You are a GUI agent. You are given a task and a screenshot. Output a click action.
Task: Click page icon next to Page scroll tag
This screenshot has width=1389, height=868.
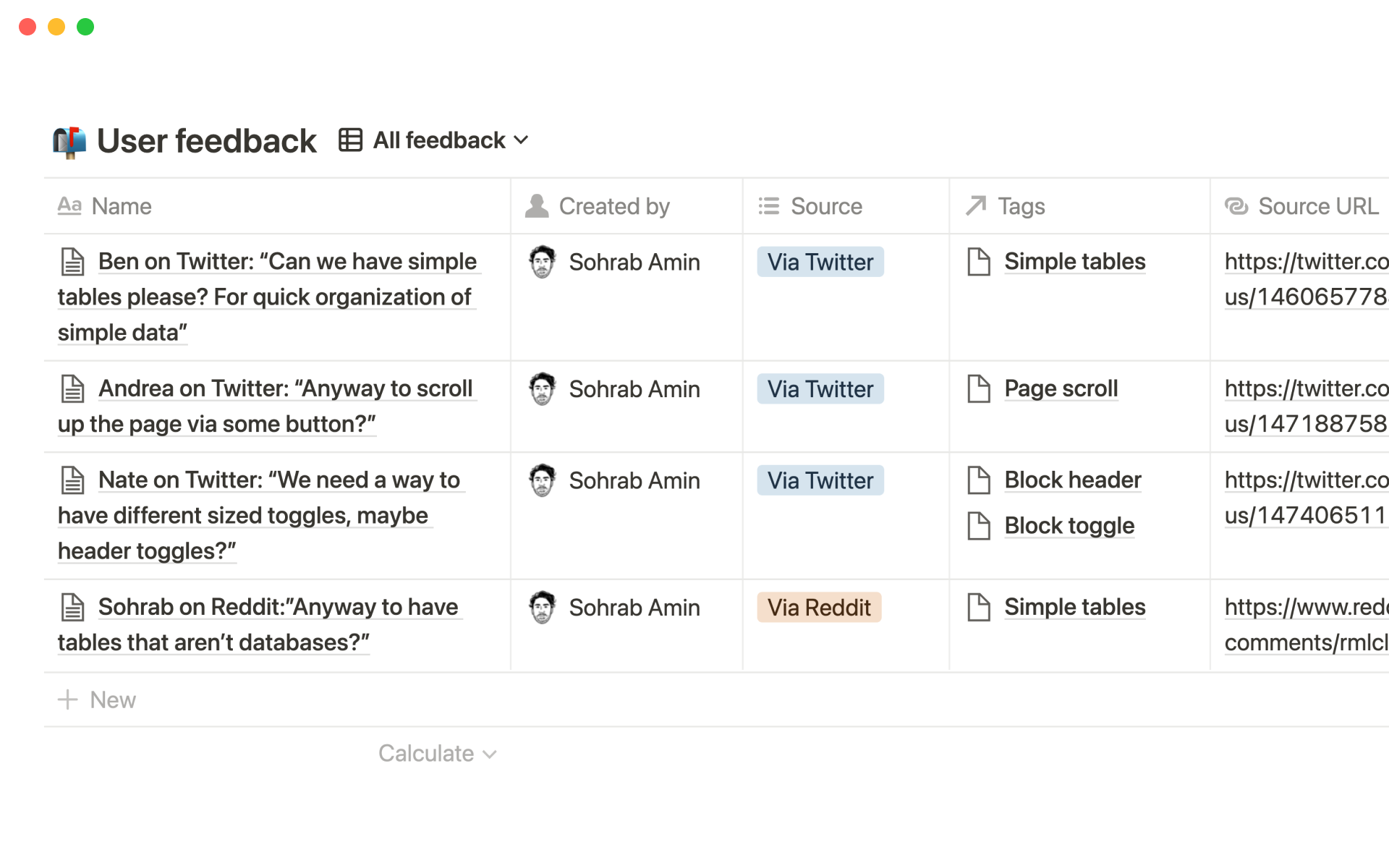(979, 389)
